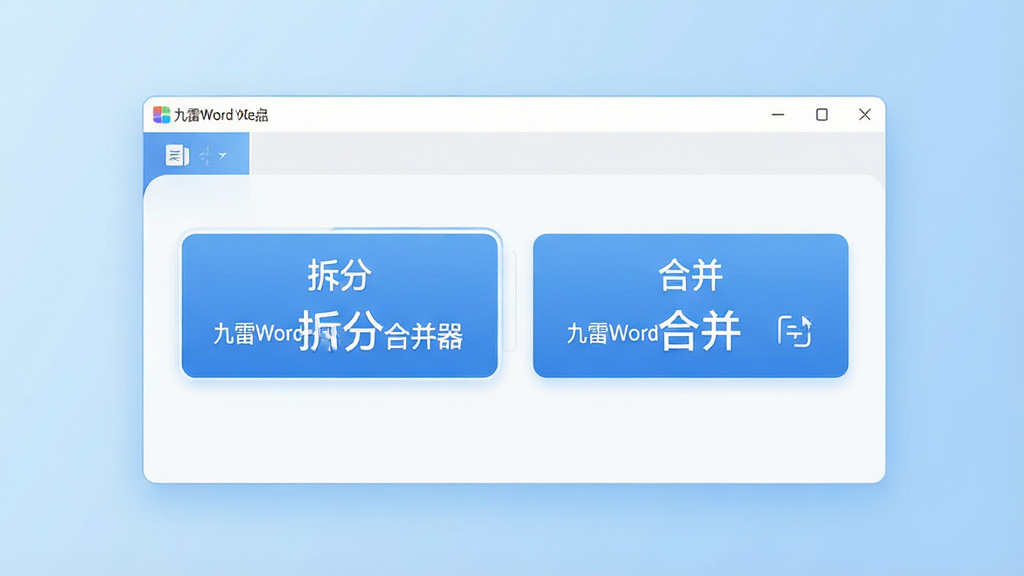The height and width of the screenshot is (576, 1024).
Task: Click the empty gray toolbar strip
Action: 567,153
